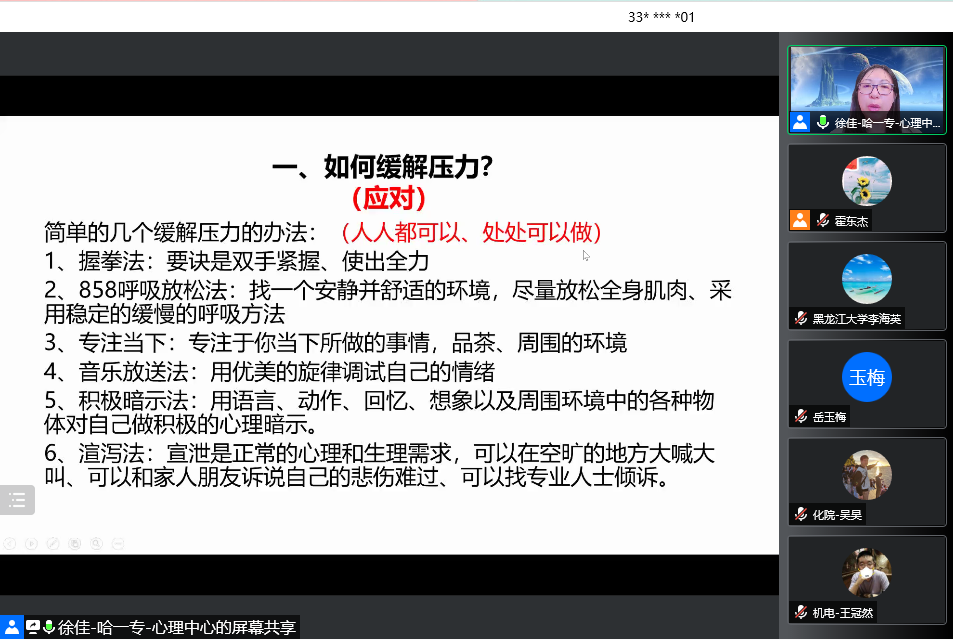Click item 5、积极暗示法 line
953x640 pixels.
(379, 412)
